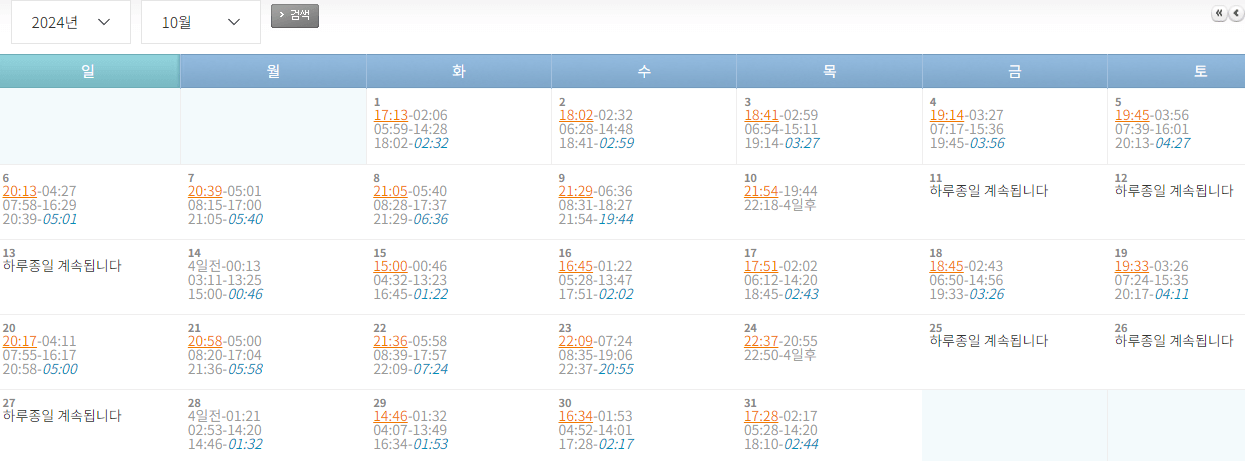Open the underlined 19:33 link on October 19
Viewport: 1245px width, 461px height.
1132,267
